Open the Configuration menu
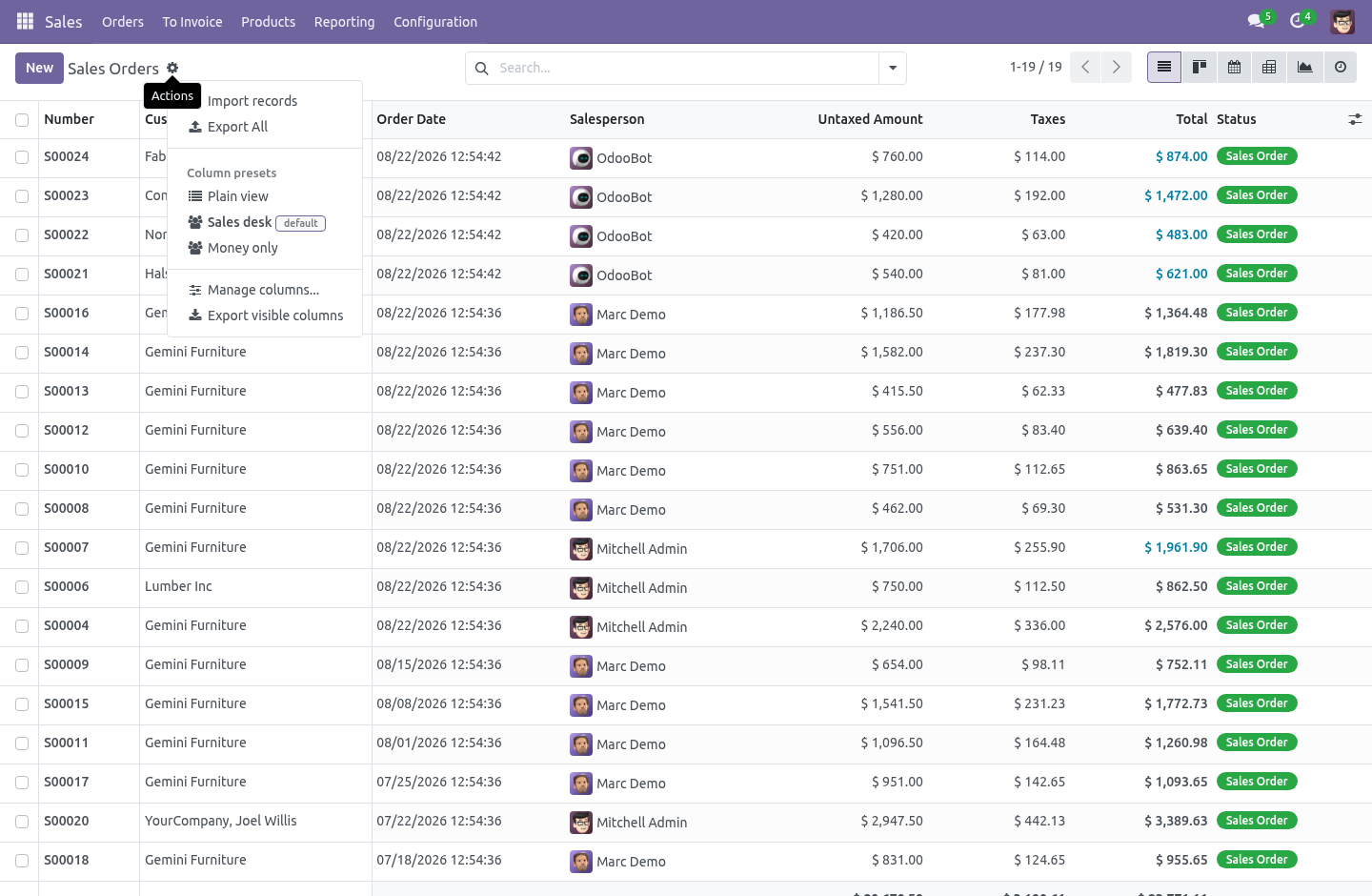Viewport: 1372px width, 896px height. coord(435,21)
